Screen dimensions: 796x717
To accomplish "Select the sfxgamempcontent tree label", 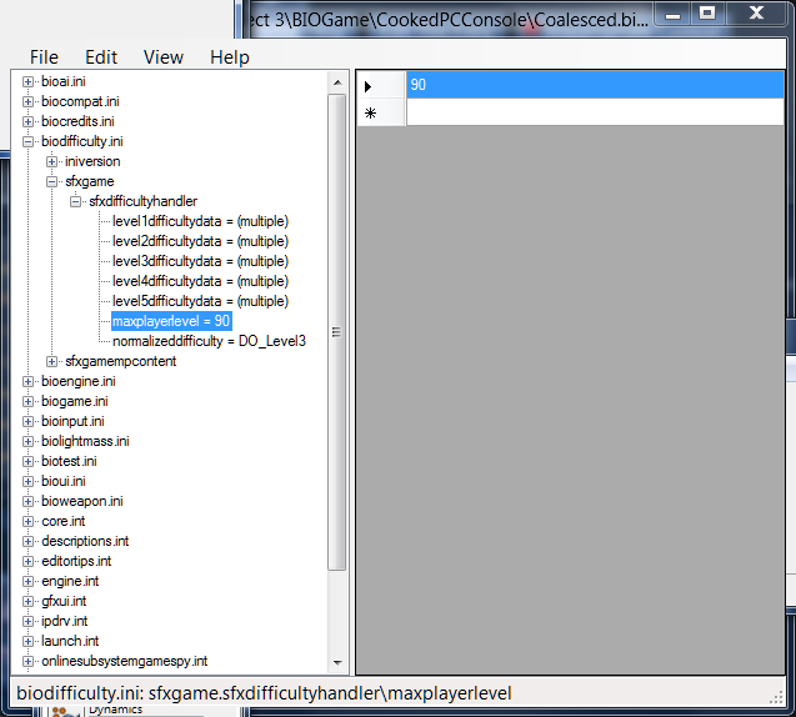I will 120,362.
